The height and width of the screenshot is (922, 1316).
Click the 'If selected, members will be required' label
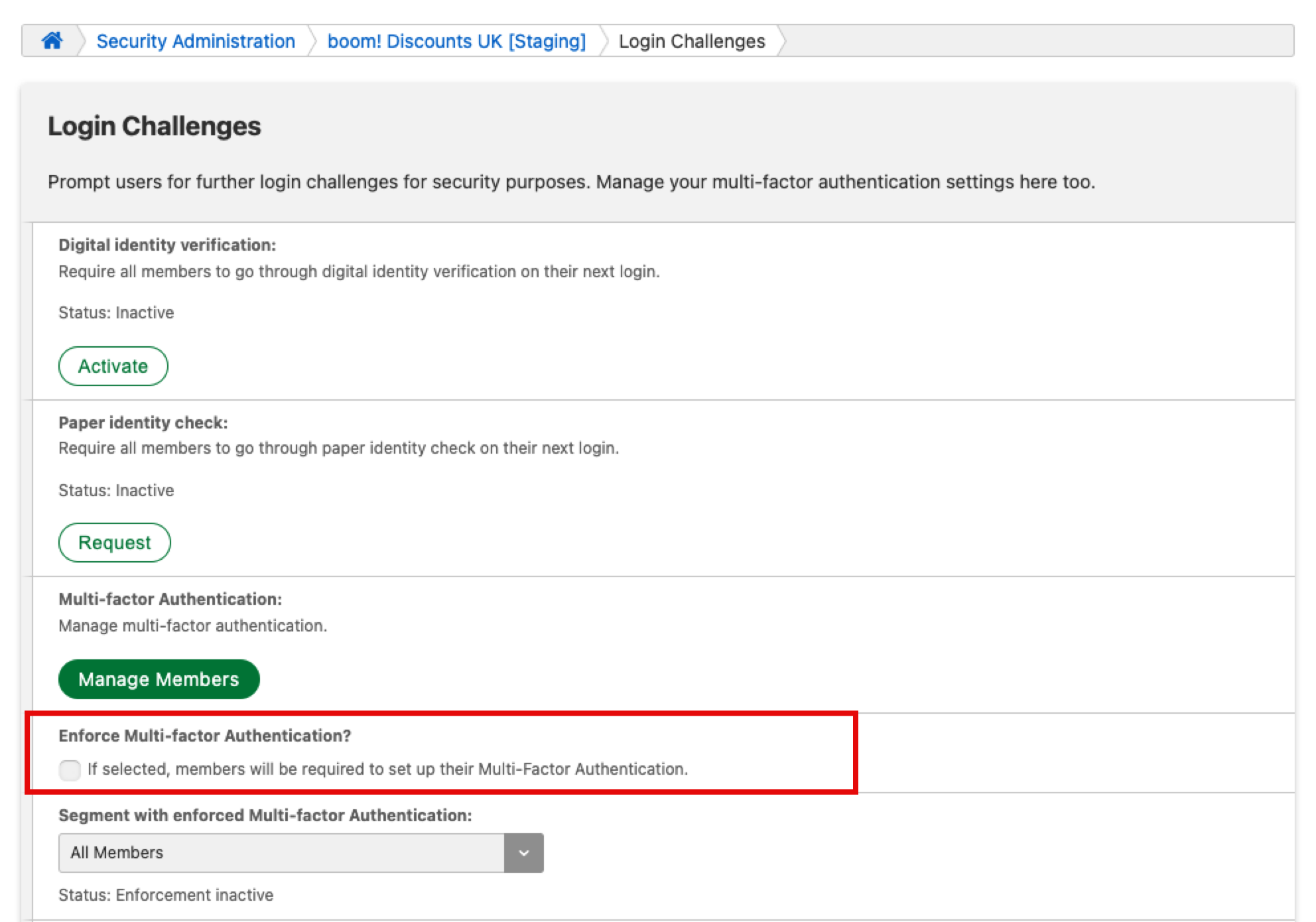point(387,769)
